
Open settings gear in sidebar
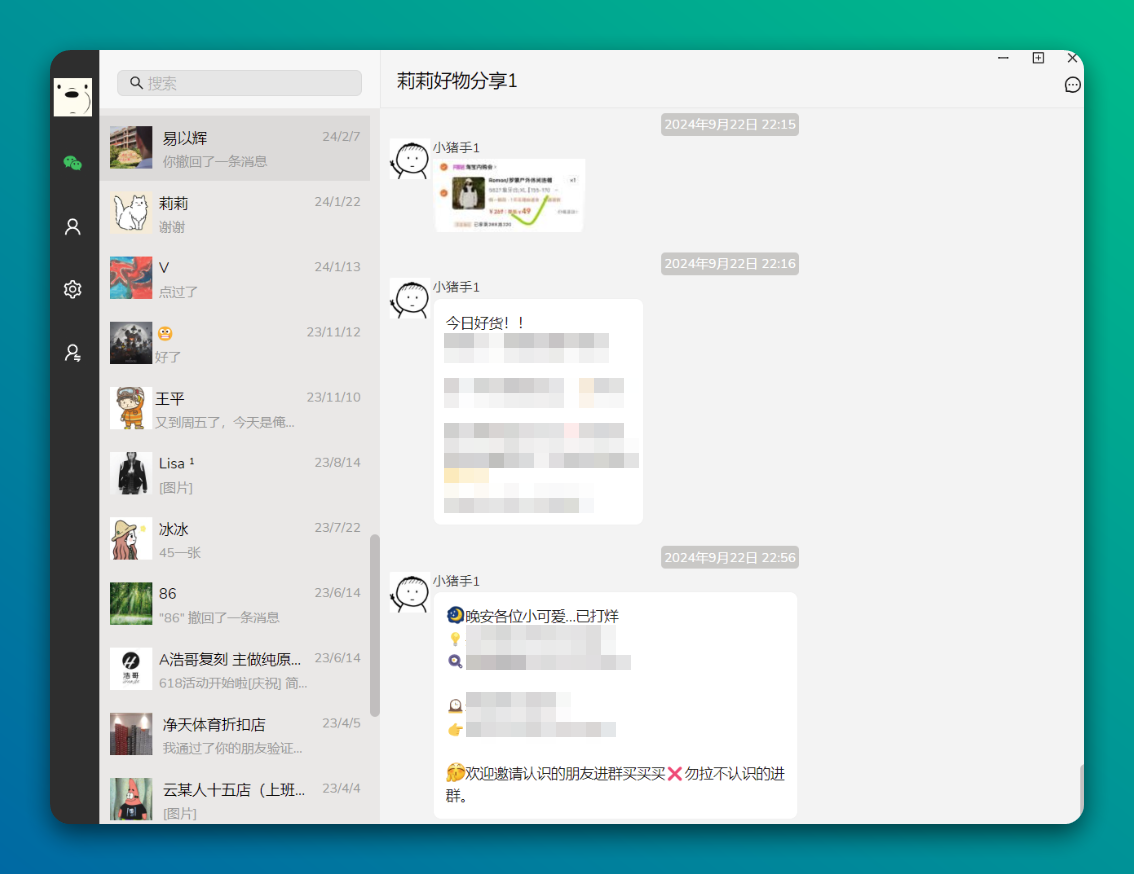click(72, 289)
